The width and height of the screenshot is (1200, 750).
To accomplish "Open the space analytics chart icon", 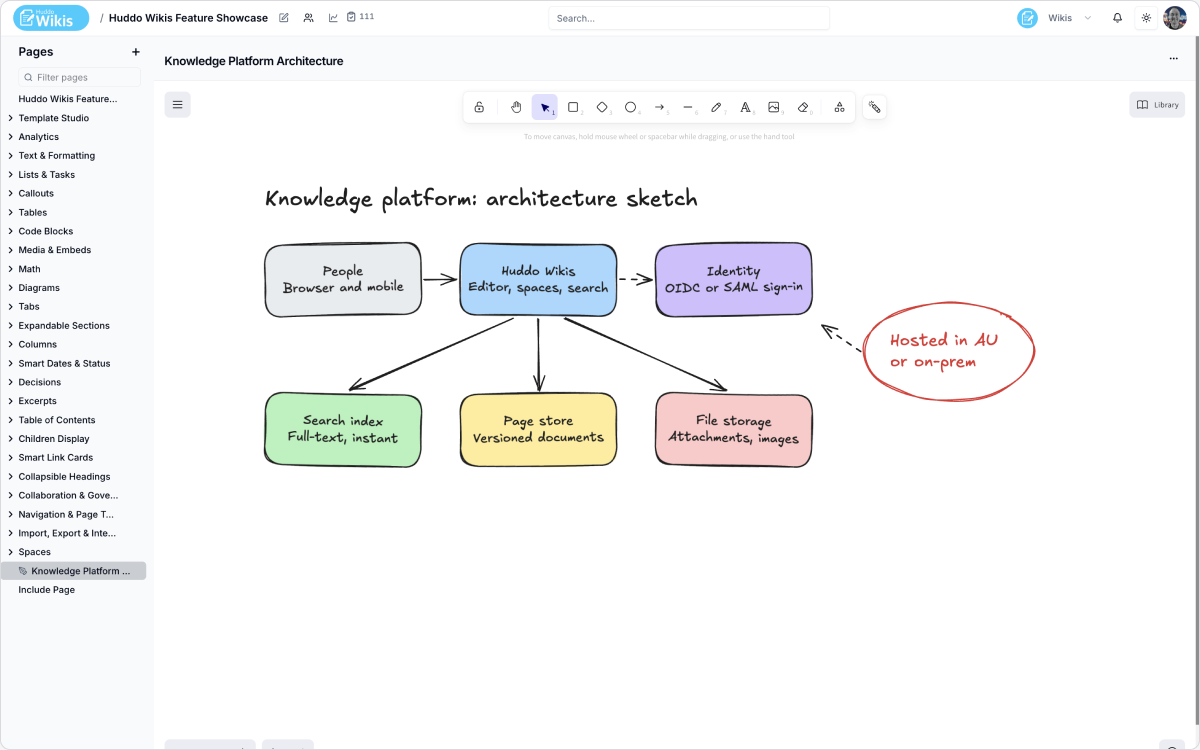I will tap(333, 18).
